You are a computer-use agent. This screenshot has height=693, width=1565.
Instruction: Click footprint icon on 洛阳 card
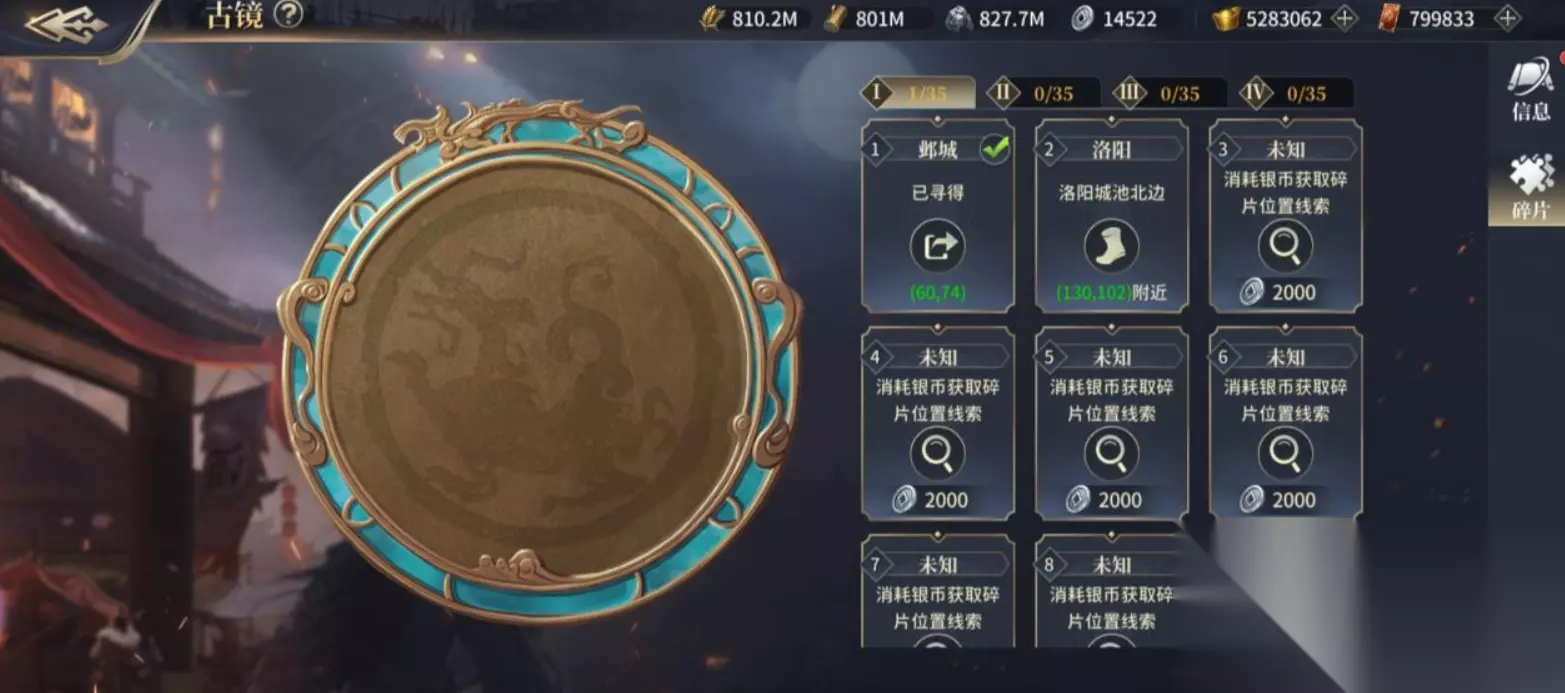click(1111, 244)
